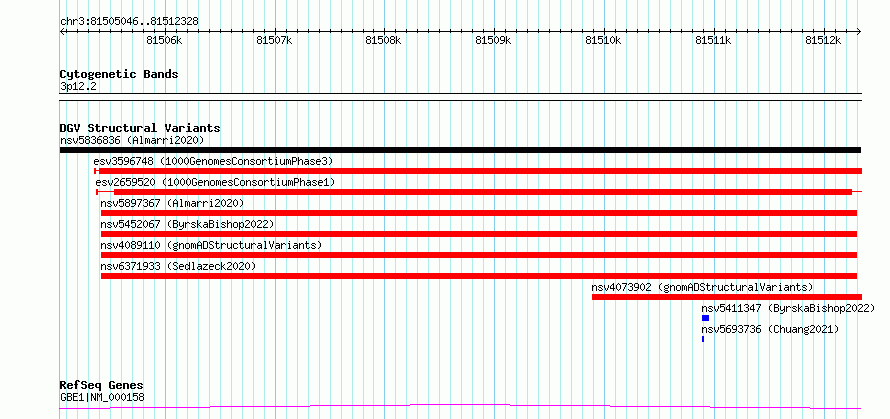
Task: Open variant label nsv5897367 (Almarri2020)
Action: [x=173, y=203]
